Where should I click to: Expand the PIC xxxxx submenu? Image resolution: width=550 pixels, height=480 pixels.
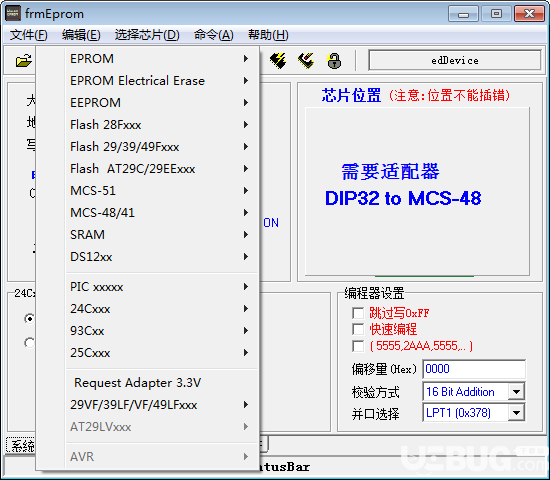161,287
